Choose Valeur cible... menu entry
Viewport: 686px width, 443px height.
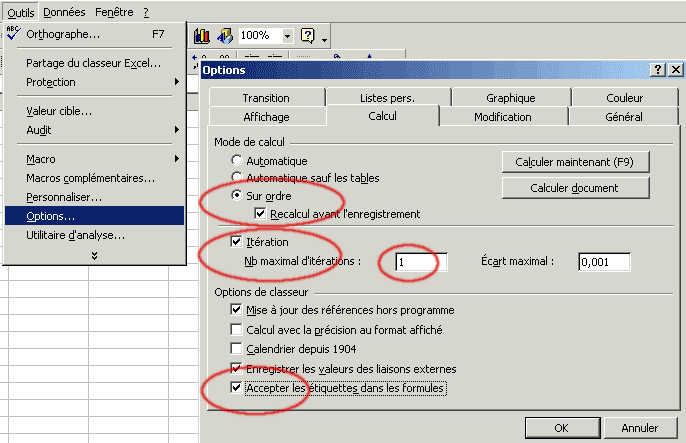(x=94, y=111)
